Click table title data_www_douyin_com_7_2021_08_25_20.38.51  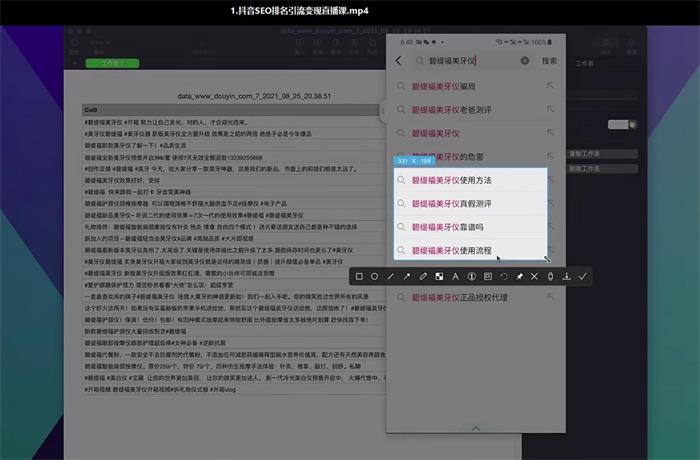(254, 96)
